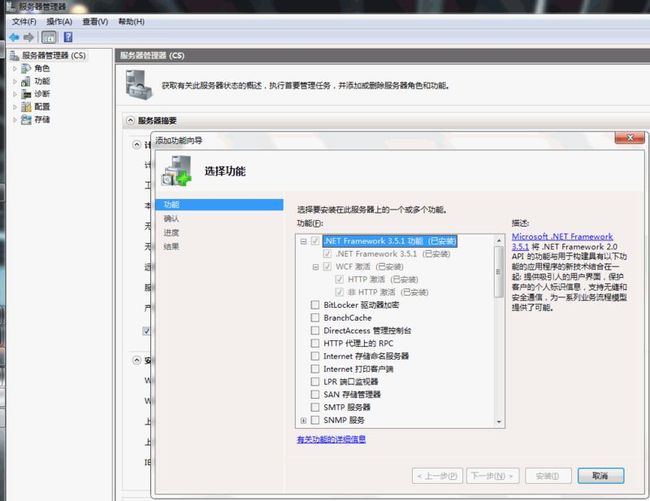The height and width of the screenshot is (501, 650).
Task: Check the DirectAccess 管理控制台 checkbox
Action: 315,331
